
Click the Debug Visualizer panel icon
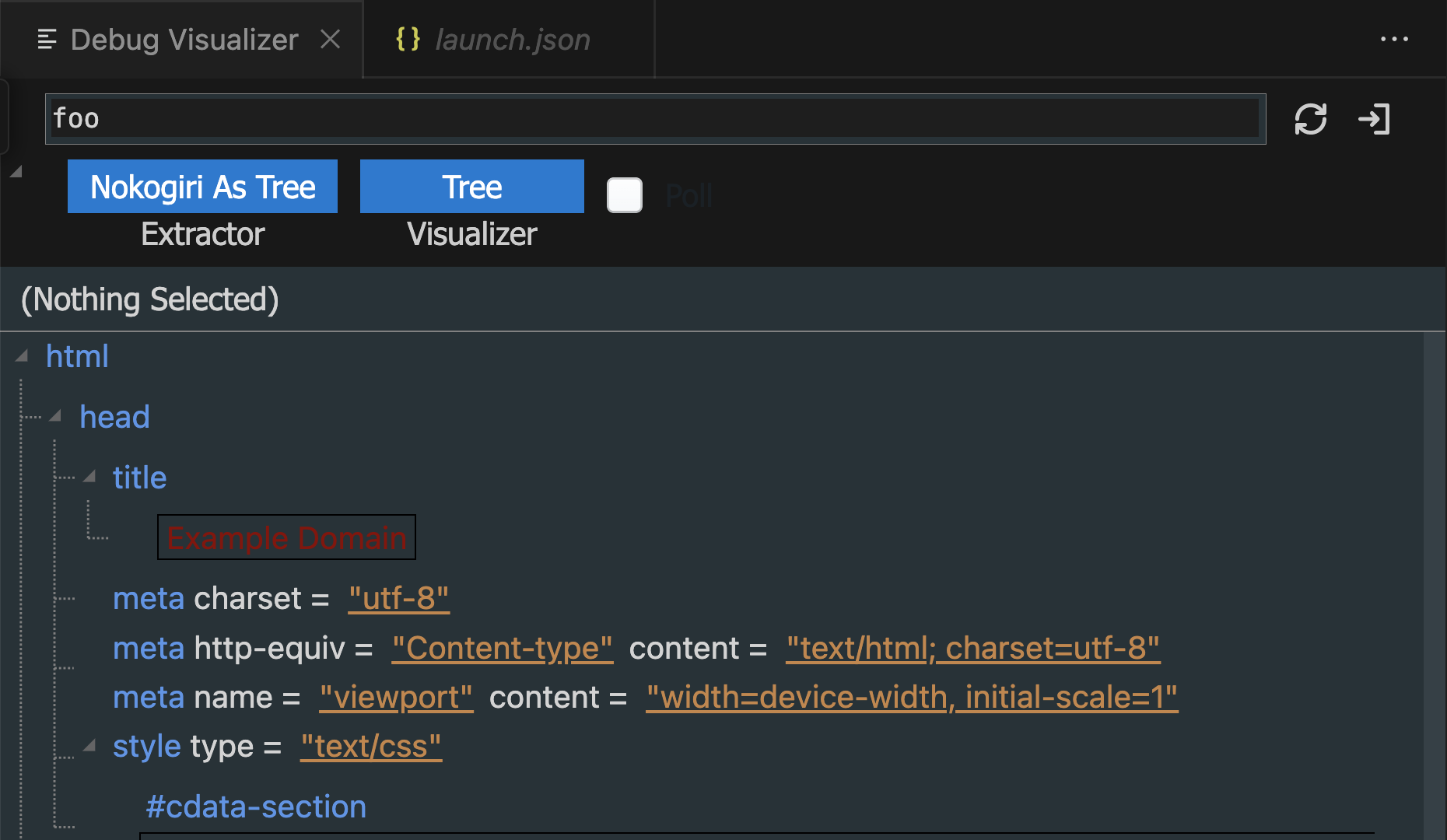[47, 39]
